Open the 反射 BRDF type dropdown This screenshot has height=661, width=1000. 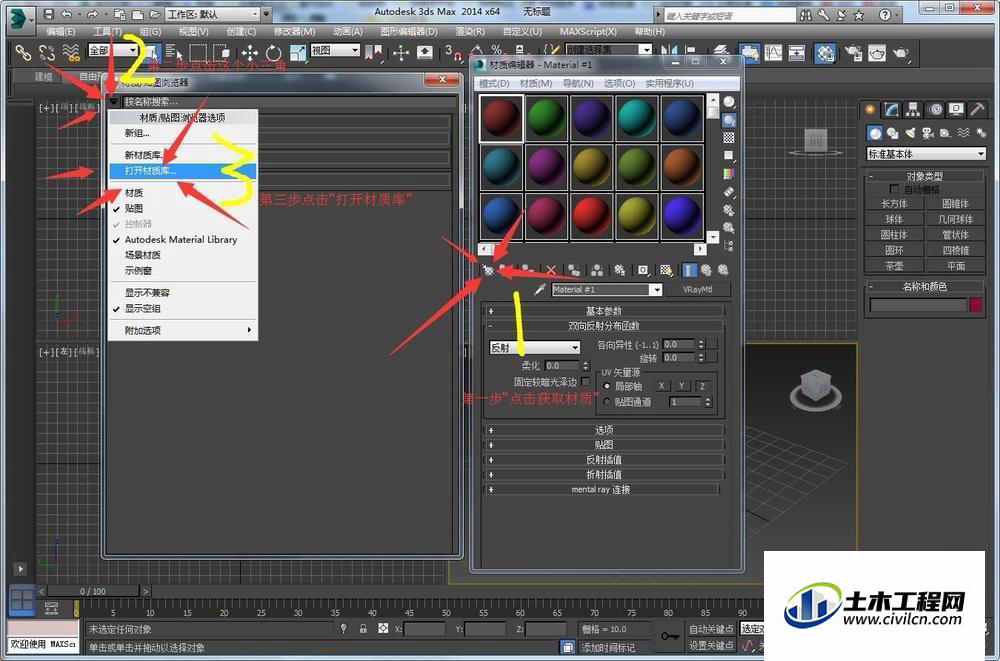pos(534,348)
